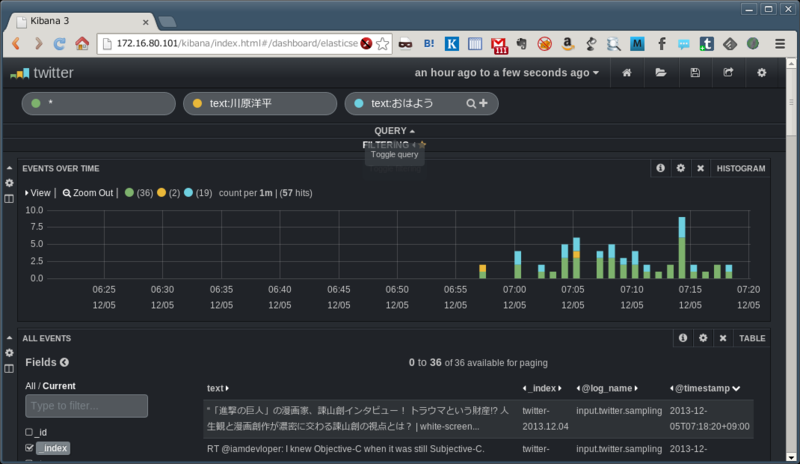The height and width of the screenshot is (464, 800).
Task: Click the share dashboard icon
Action: [x=728, y=72]
